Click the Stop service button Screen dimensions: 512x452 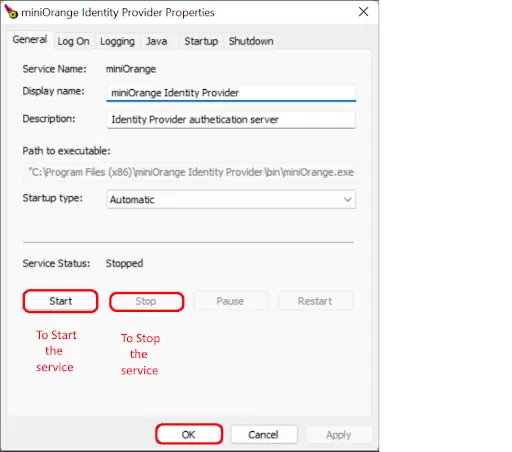tap(146, 302)
